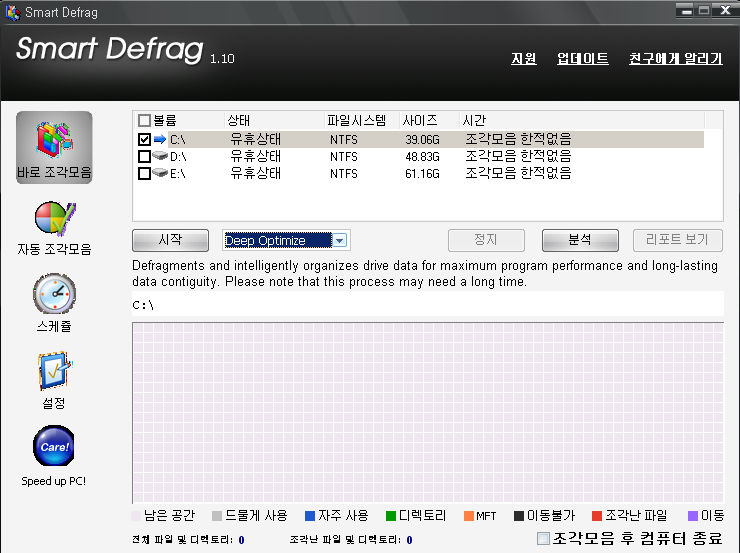
Task: Click the D:\ row 유휴상태 status
Action: coord(255,156)
